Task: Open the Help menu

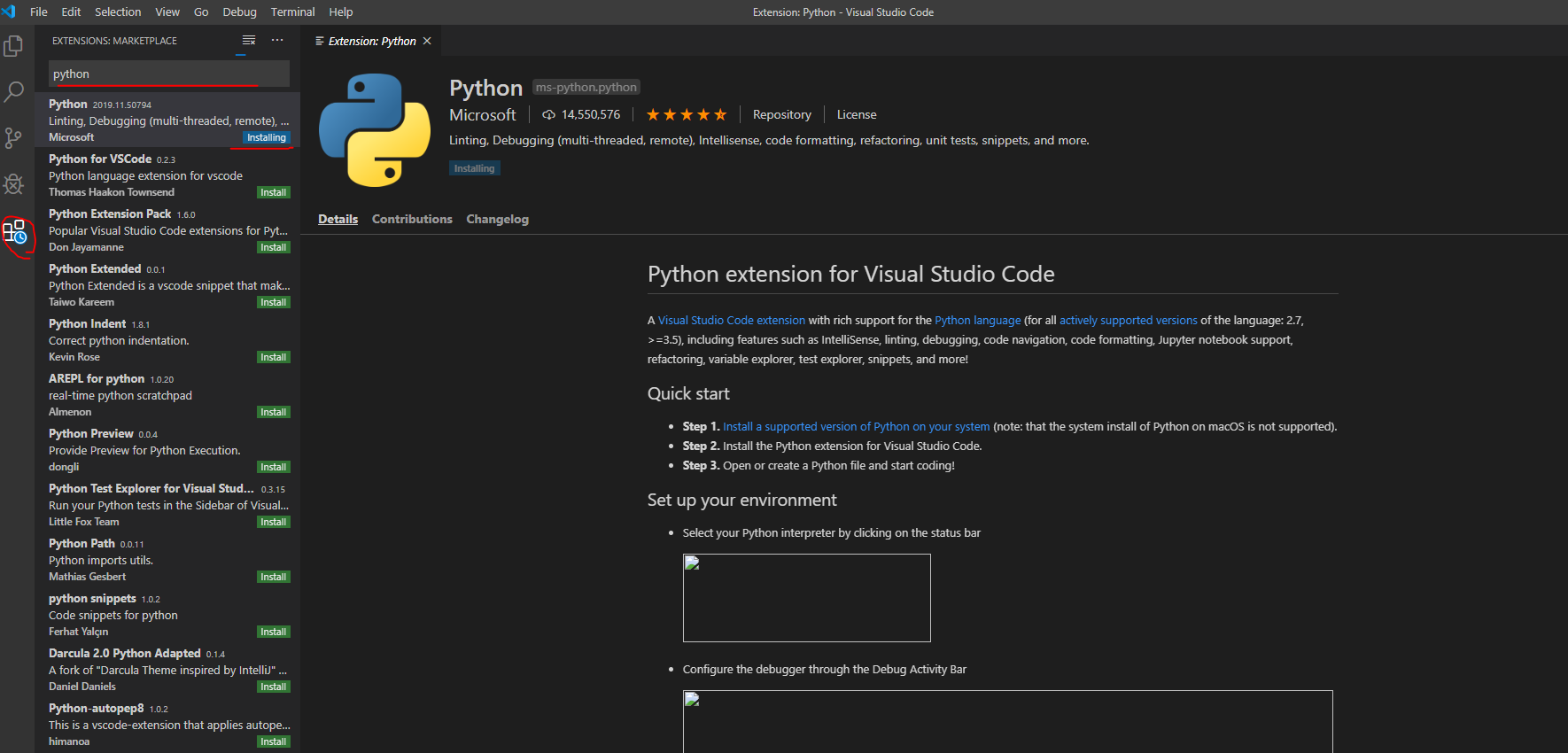Action: pyautogui.click(x=341, y=12)
